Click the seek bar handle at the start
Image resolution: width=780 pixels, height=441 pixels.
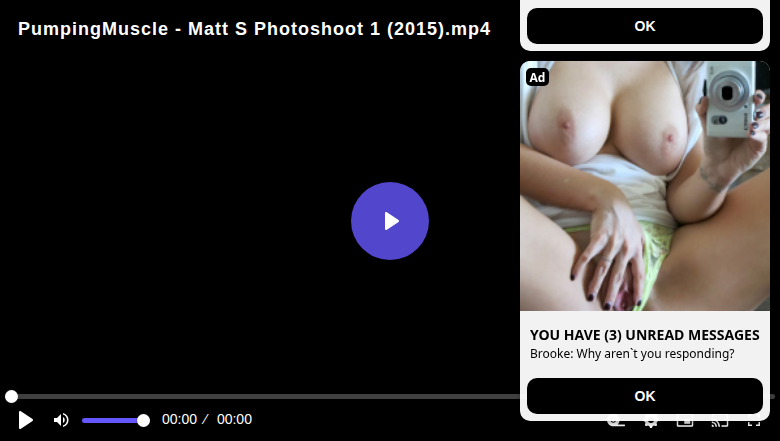coord(11,396)
